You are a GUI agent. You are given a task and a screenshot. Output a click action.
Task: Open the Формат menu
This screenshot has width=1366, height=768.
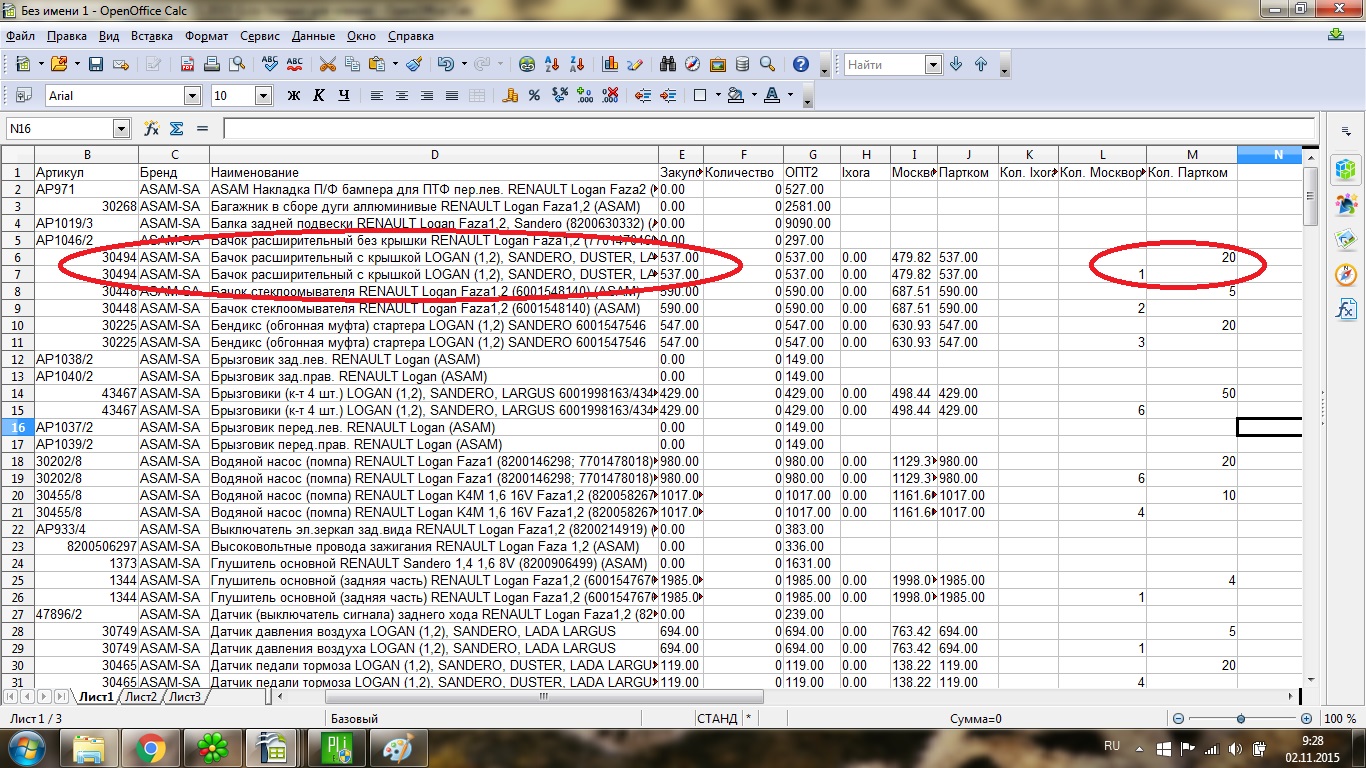point(207,36)
